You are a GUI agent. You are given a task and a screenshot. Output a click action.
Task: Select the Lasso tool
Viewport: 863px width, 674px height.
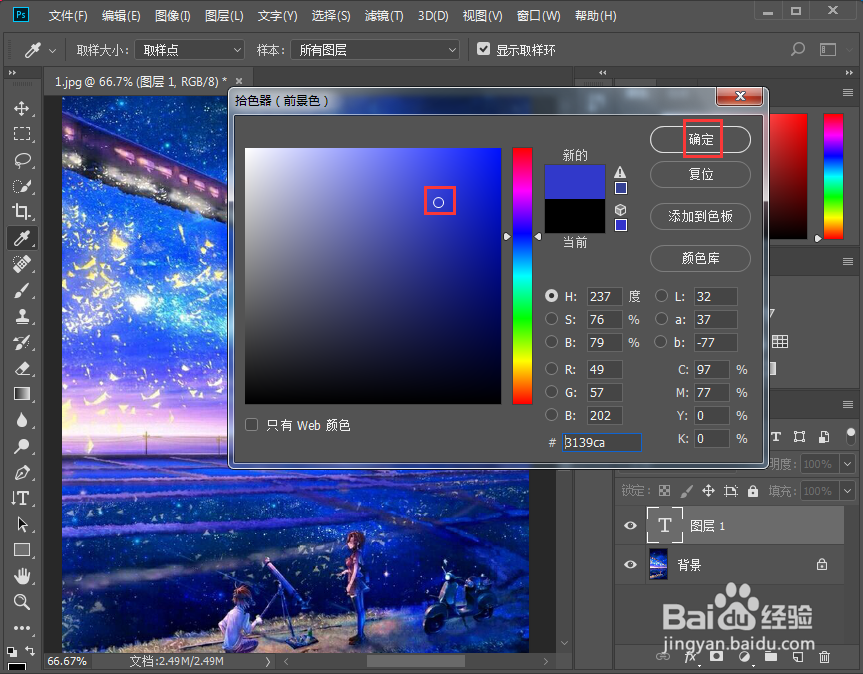pyautogui.click(x=21, y=160)
